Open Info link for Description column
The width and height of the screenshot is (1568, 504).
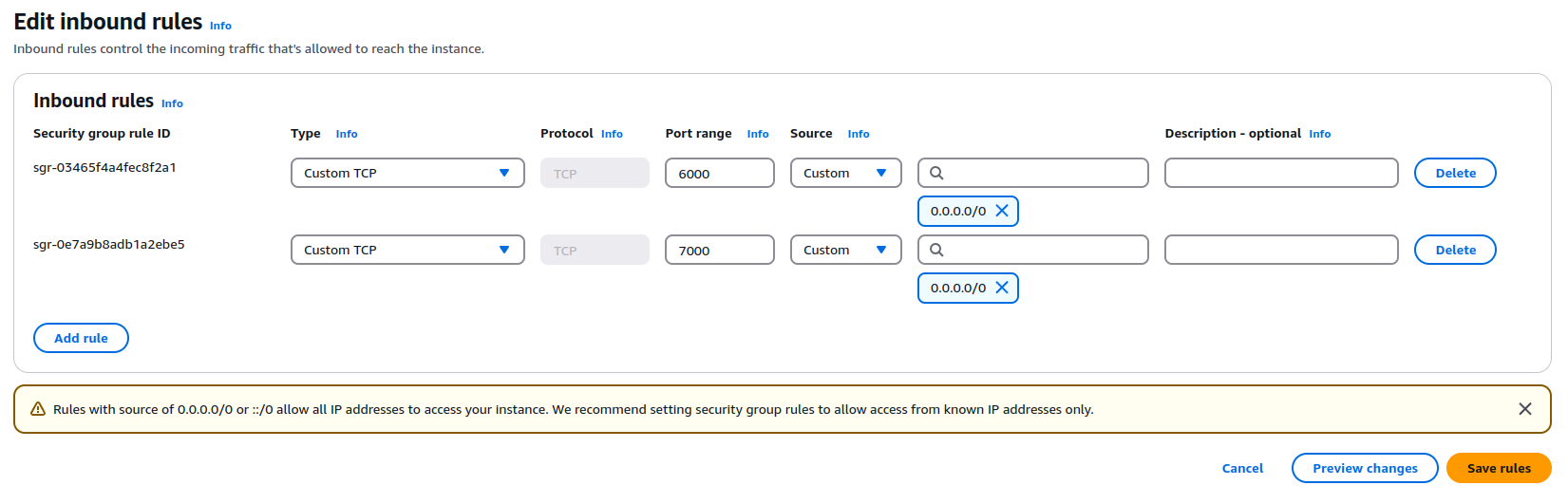tap(1320, 134)
